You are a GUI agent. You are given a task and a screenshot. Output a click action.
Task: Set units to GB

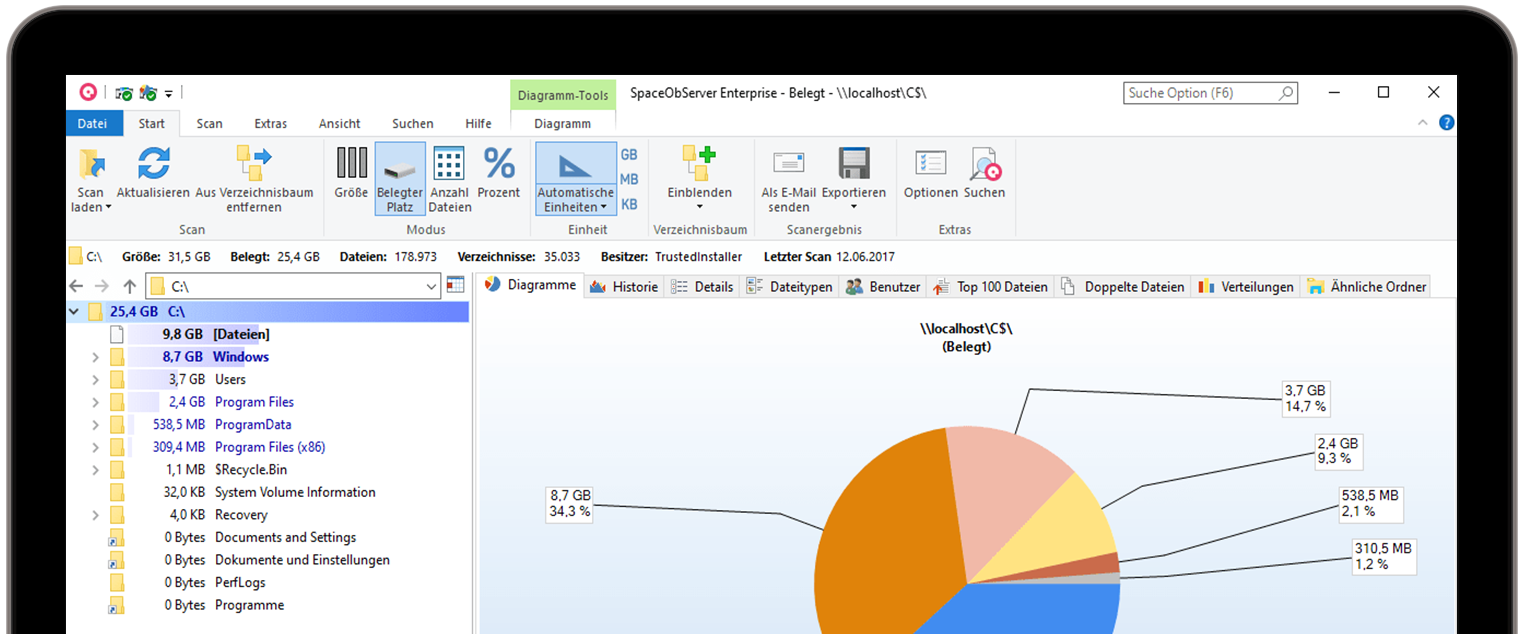click(x=628, y=154)
